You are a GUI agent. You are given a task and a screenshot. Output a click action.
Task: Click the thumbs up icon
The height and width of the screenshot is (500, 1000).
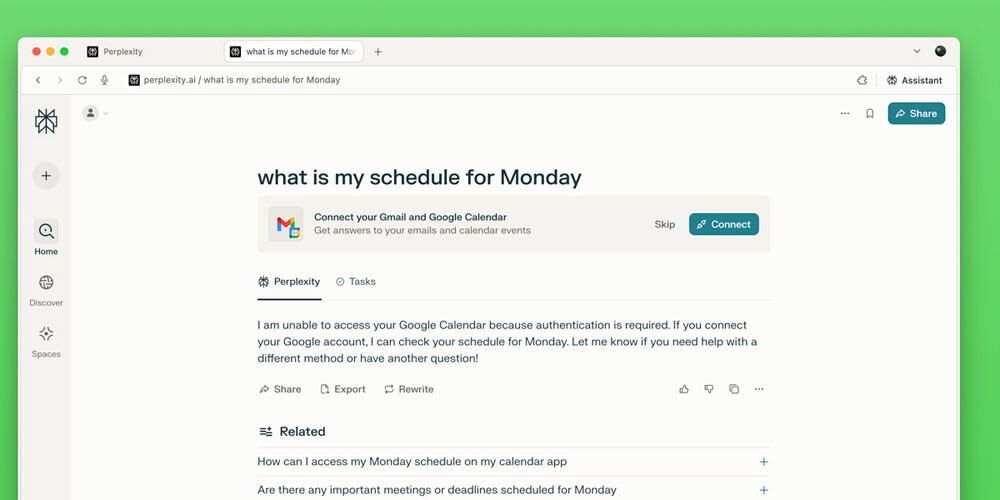click(684, 389)
